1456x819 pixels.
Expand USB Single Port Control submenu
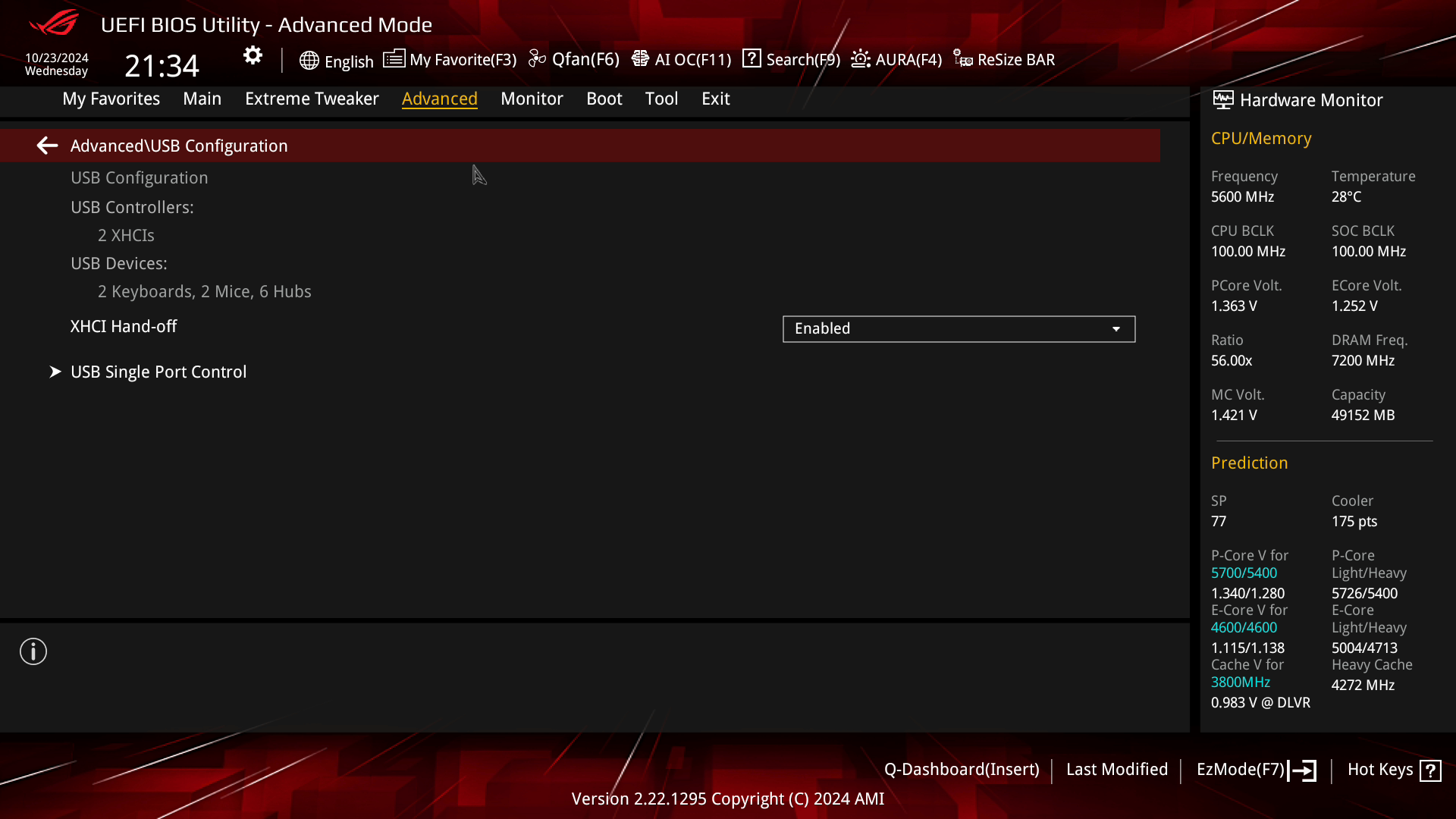tap(158, 372)
